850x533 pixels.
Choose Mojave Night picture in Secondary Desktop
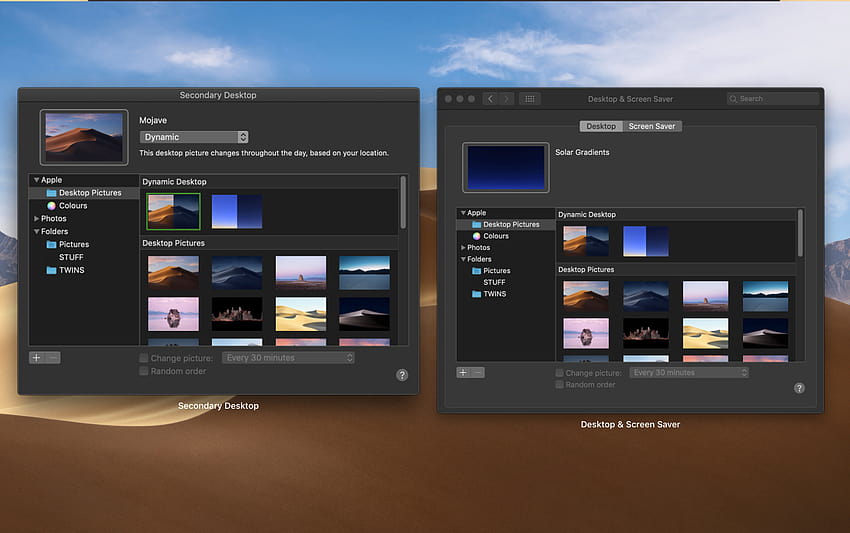click(x=237, y=273)
